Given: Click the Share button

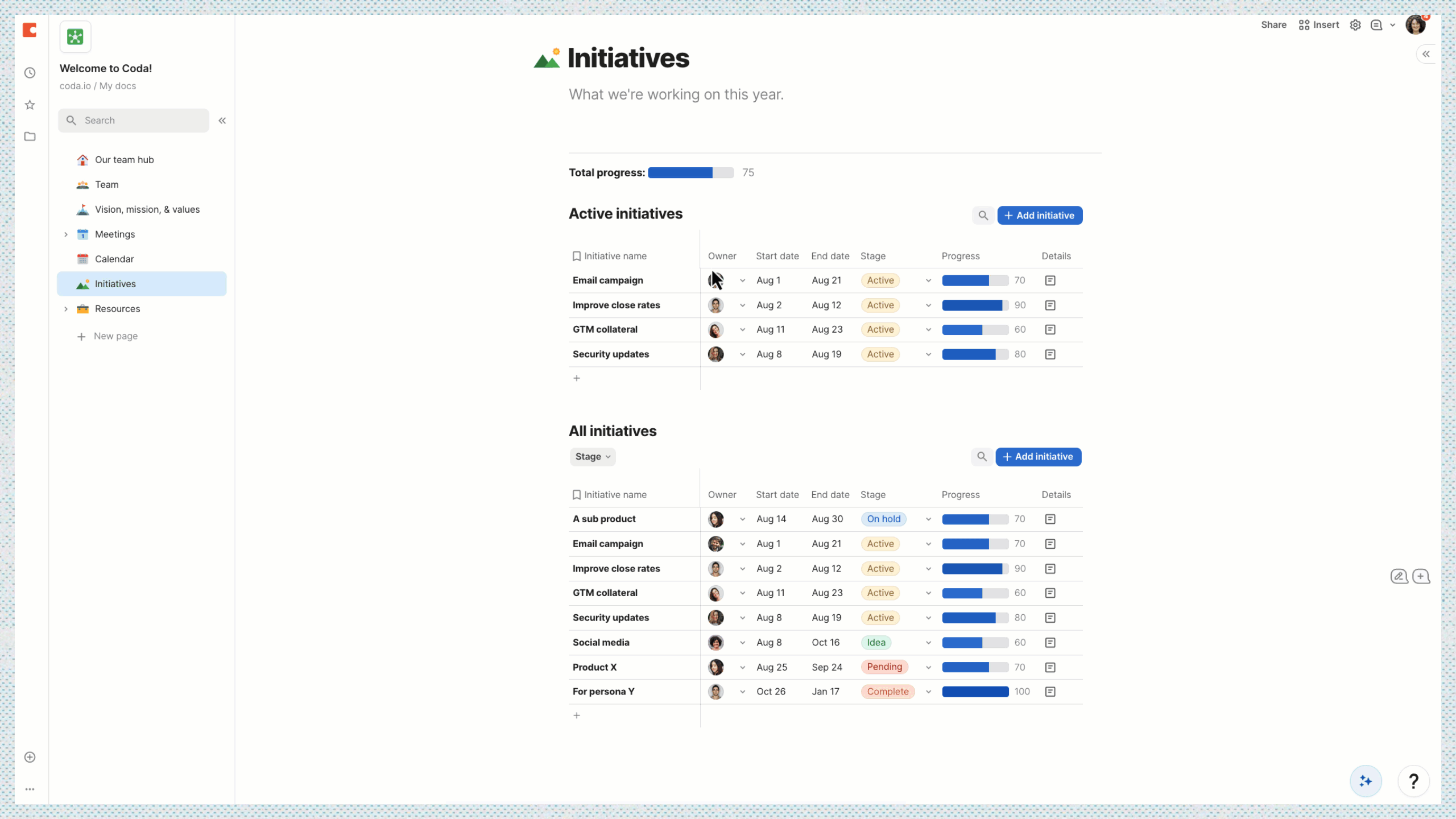Looking at the screenshot, I should pyautogui.click(x=1273, y=25).
